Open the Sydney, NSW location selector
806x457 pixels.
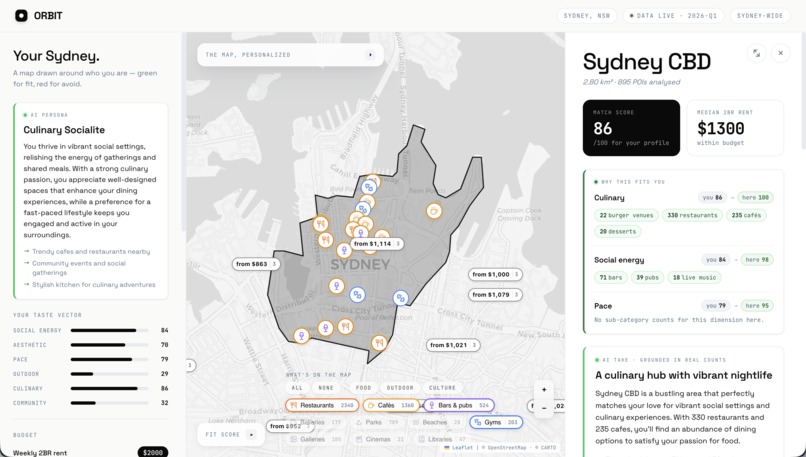(x=587, y=15)
